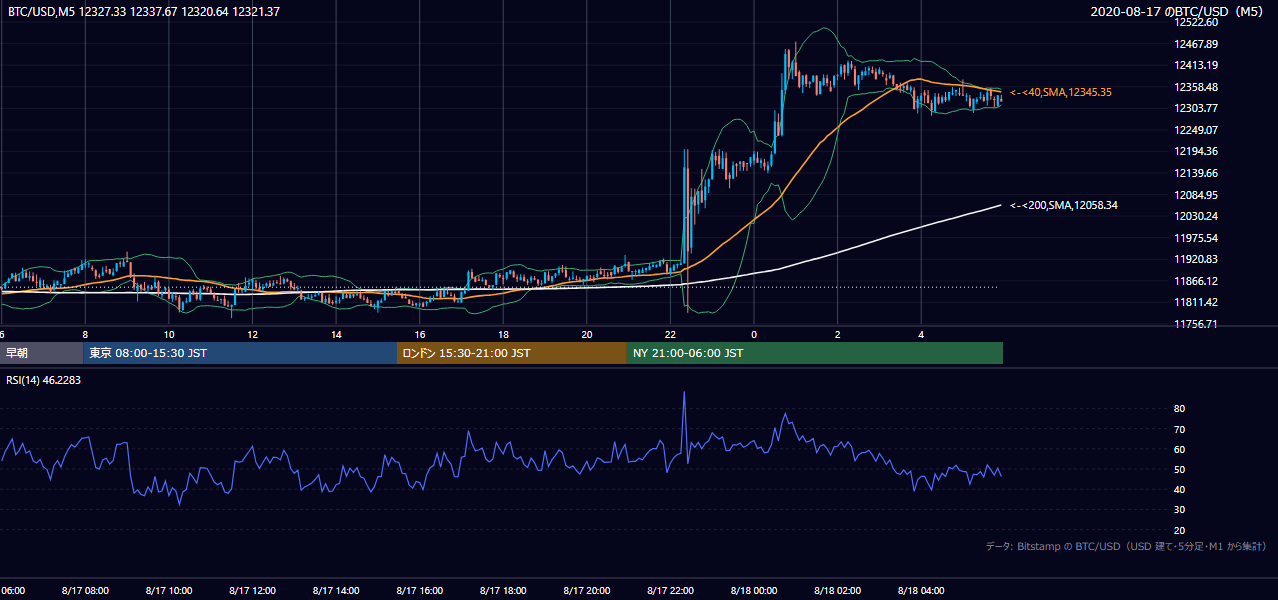Select the ロンドン 15:30-21:00 JST session bar
This screenshot has width=1278, height=600.
click(512, 353)
